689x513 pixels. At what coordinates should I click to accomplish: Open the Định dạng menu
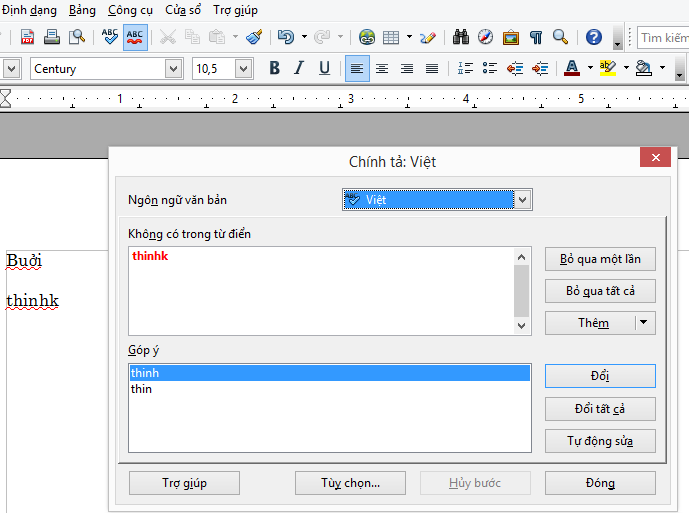(29, 10)
